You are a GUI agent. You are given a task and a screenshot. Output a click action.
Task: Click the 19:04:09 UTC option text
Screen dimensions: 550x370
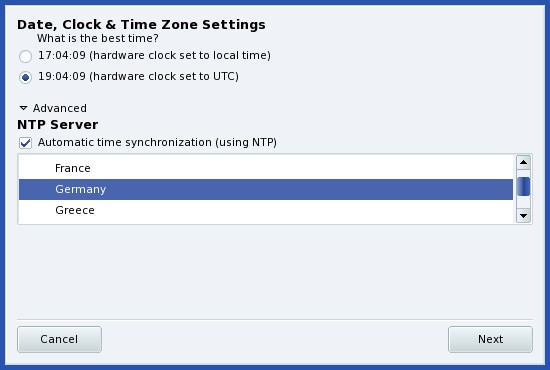[x=138, y=76]
